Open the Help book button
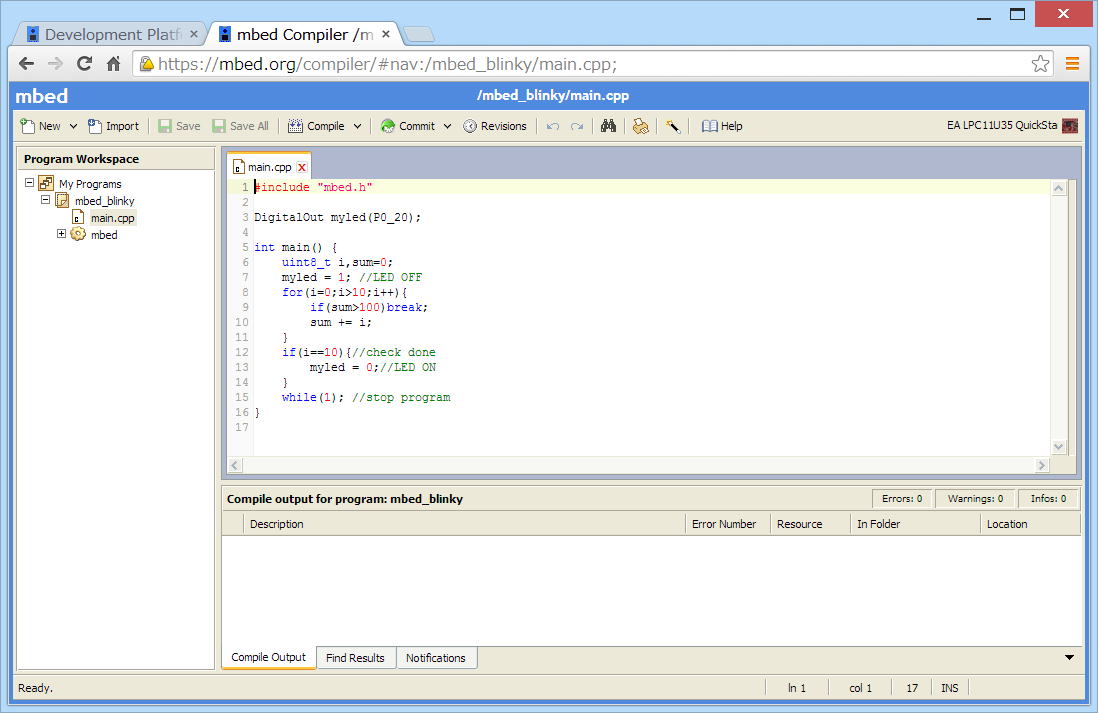Image resolution: width=1098 pixels, height=713 pixels. coord(722,126)
